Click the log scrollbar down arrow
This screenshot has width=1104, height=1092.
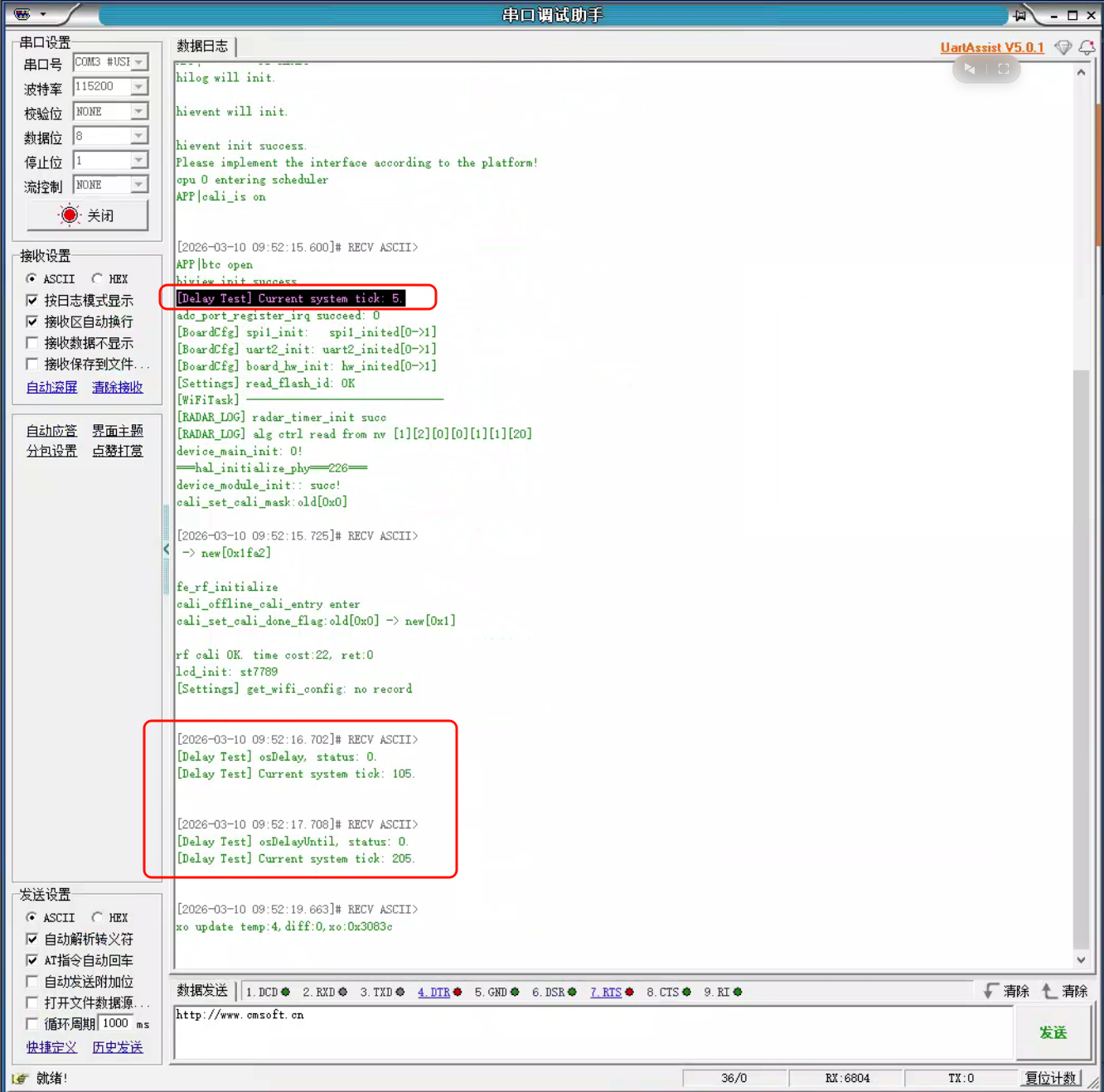[x=1081, y=959]
